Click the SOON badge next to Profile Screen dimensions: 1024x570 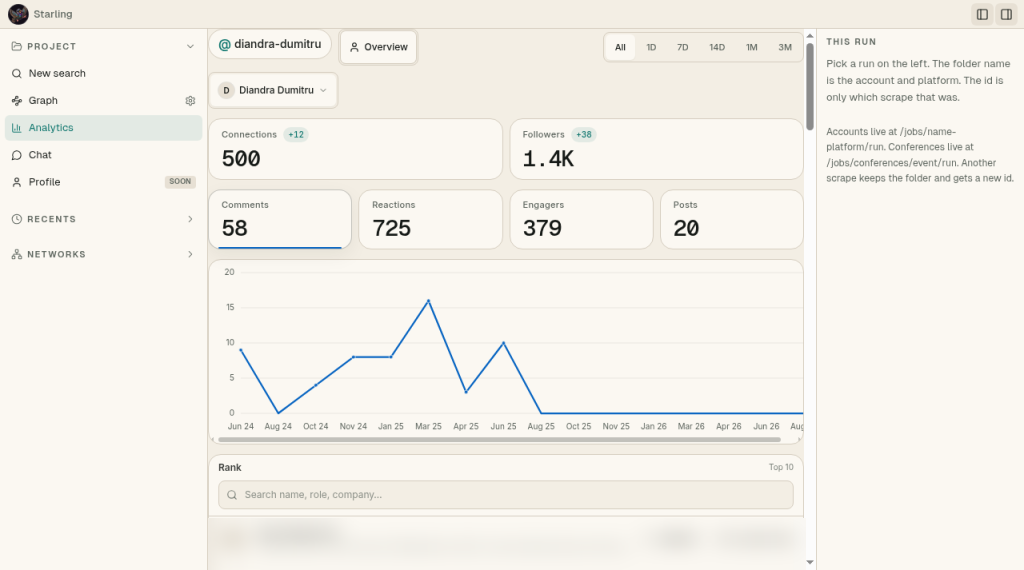180,182
